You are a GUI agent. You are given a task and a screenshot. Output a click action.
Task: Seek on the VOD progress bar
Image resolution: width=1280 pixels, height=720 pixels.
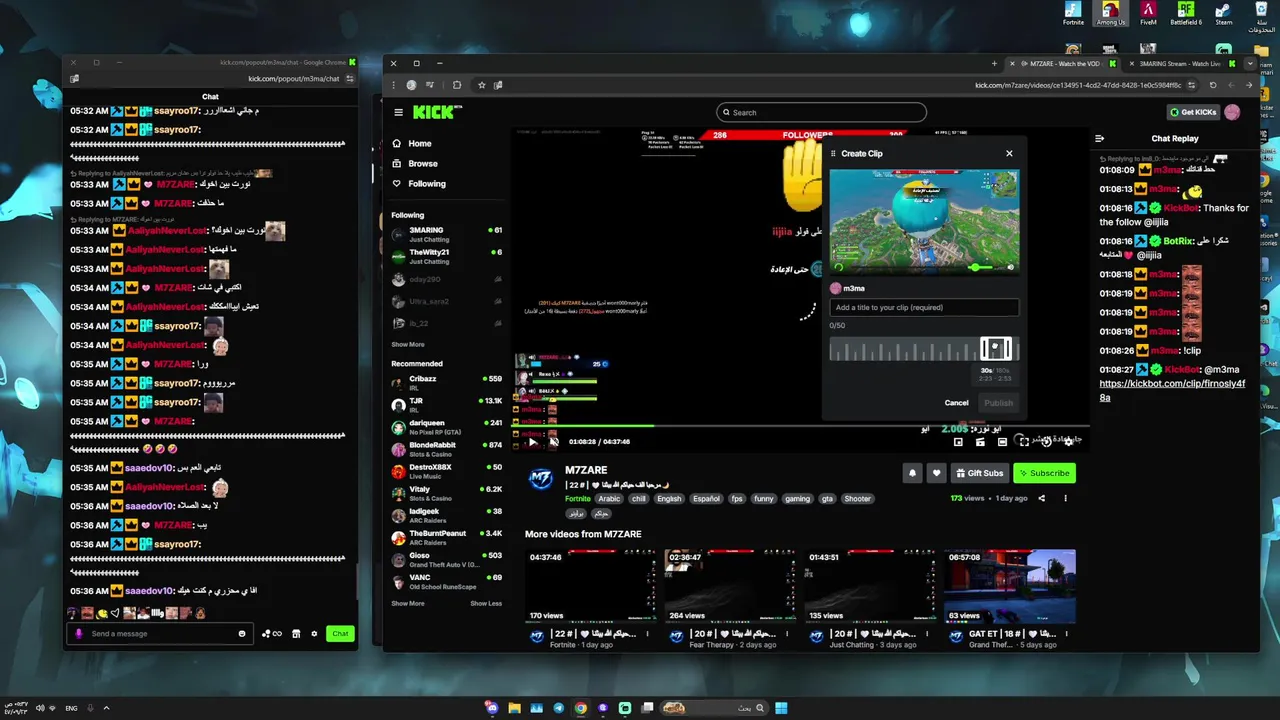click(x=800, y=427)
